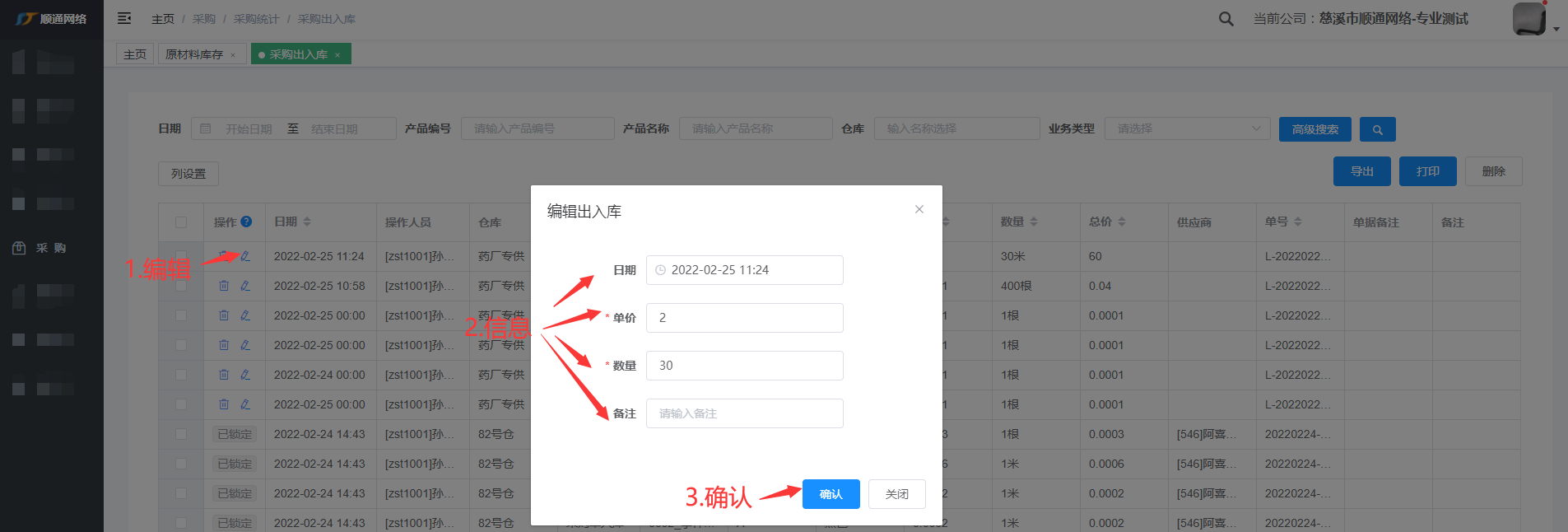Viewport: 1568px width, 532px height.
Task: Collapse the sidebar with the hamburger icon
Action: point(124,18)
